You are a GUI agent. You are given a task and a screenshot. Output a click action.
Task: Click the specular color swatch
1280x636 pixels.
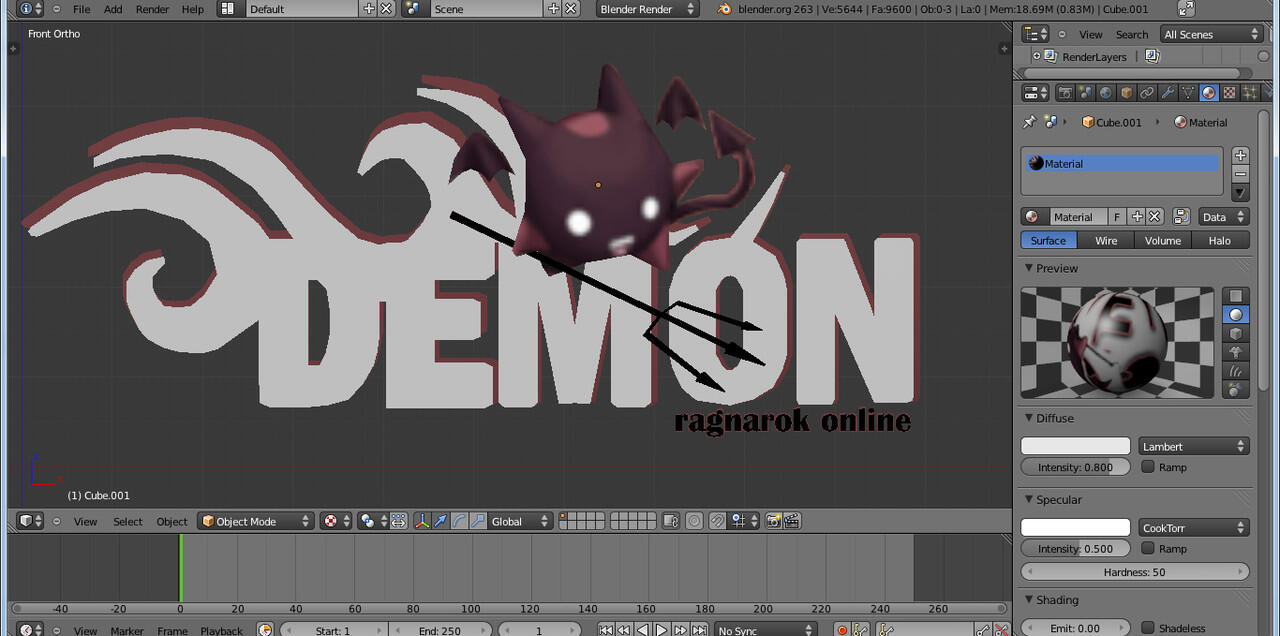(1075, 527)
